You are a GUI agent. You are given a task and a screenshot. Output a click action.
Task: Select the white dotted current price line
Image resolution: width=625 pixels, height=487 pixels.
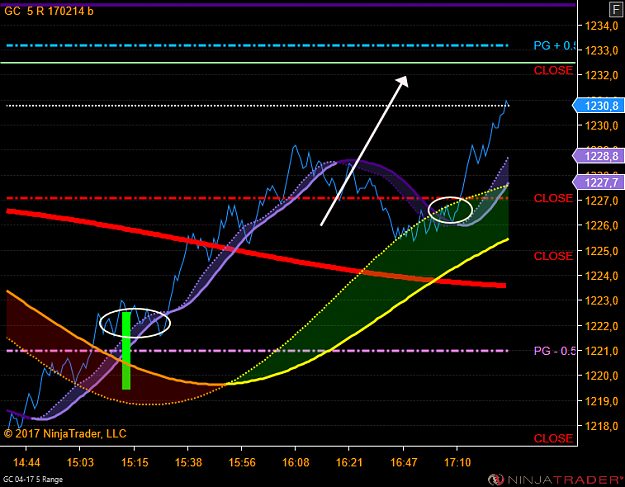pyautogui.click(x=257, y=106)
